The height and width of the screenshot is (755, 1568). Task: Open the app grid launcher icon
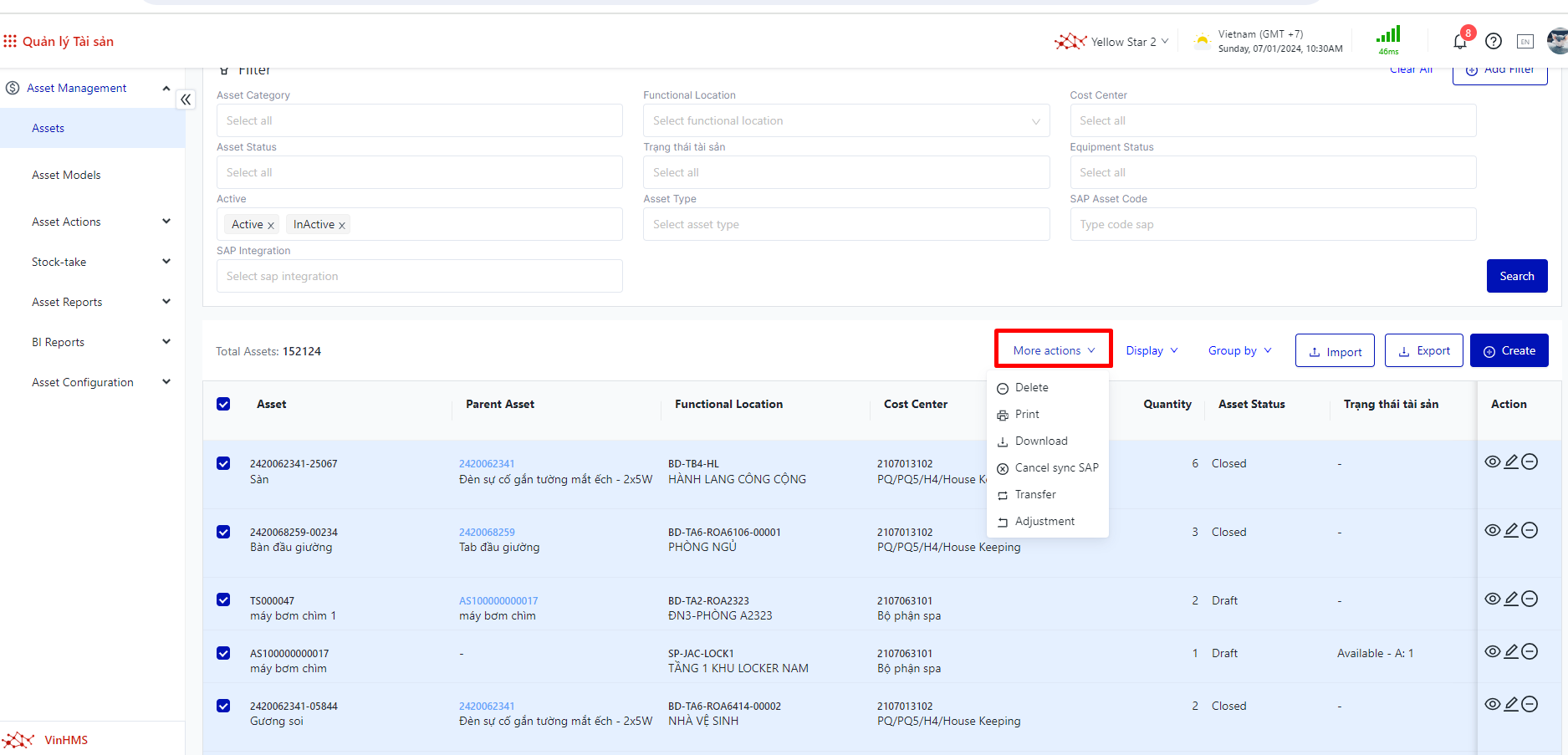point(10,41)
